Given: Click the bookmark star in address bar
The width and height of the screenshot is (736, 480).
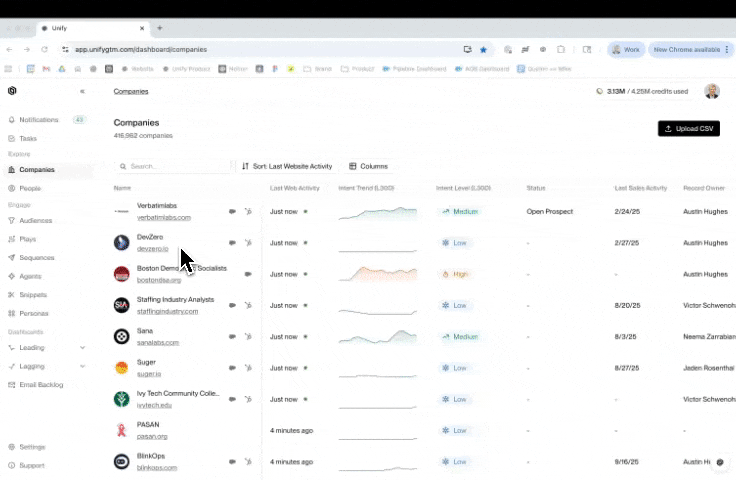Looking at the screenshot, I should click(483, 49).
